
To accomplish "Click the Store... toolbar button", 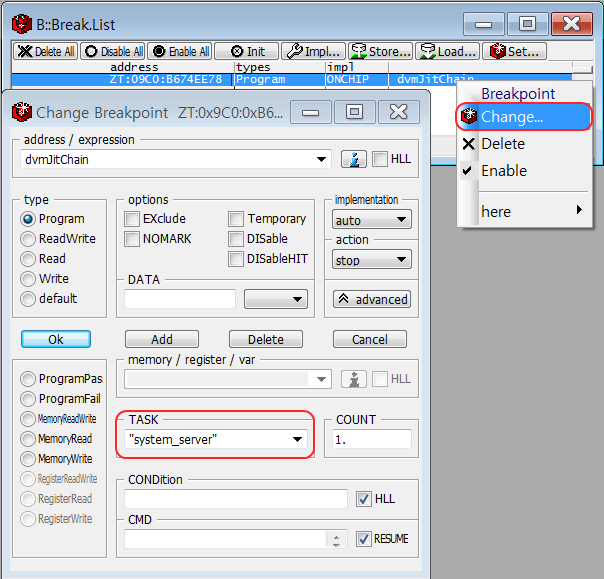I will (x=379, y=51).
